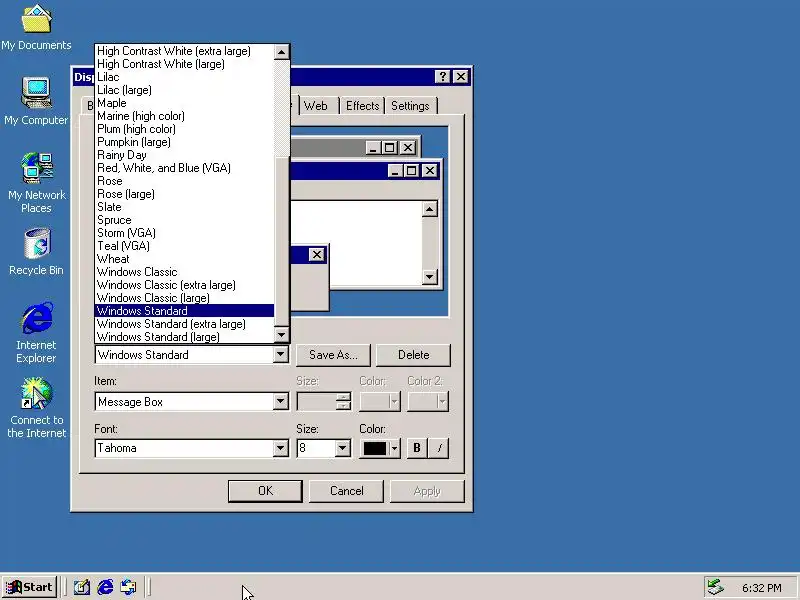Select Windows Classic (extra large) scheme
Image resolution: width=800 pixels, height=600 pixels.
[184, 285]
